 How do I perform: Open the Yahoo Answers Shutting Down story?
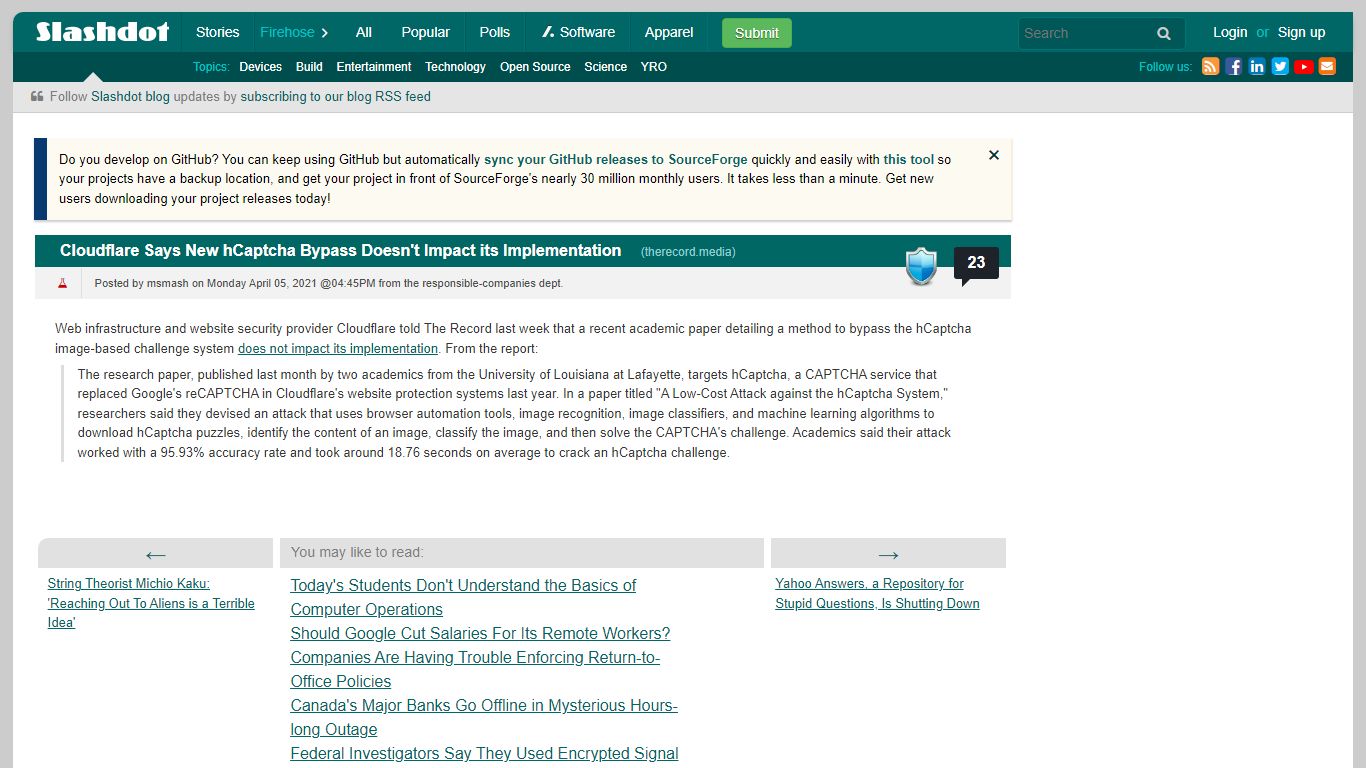pyautogui.click(x=877, y=593)
